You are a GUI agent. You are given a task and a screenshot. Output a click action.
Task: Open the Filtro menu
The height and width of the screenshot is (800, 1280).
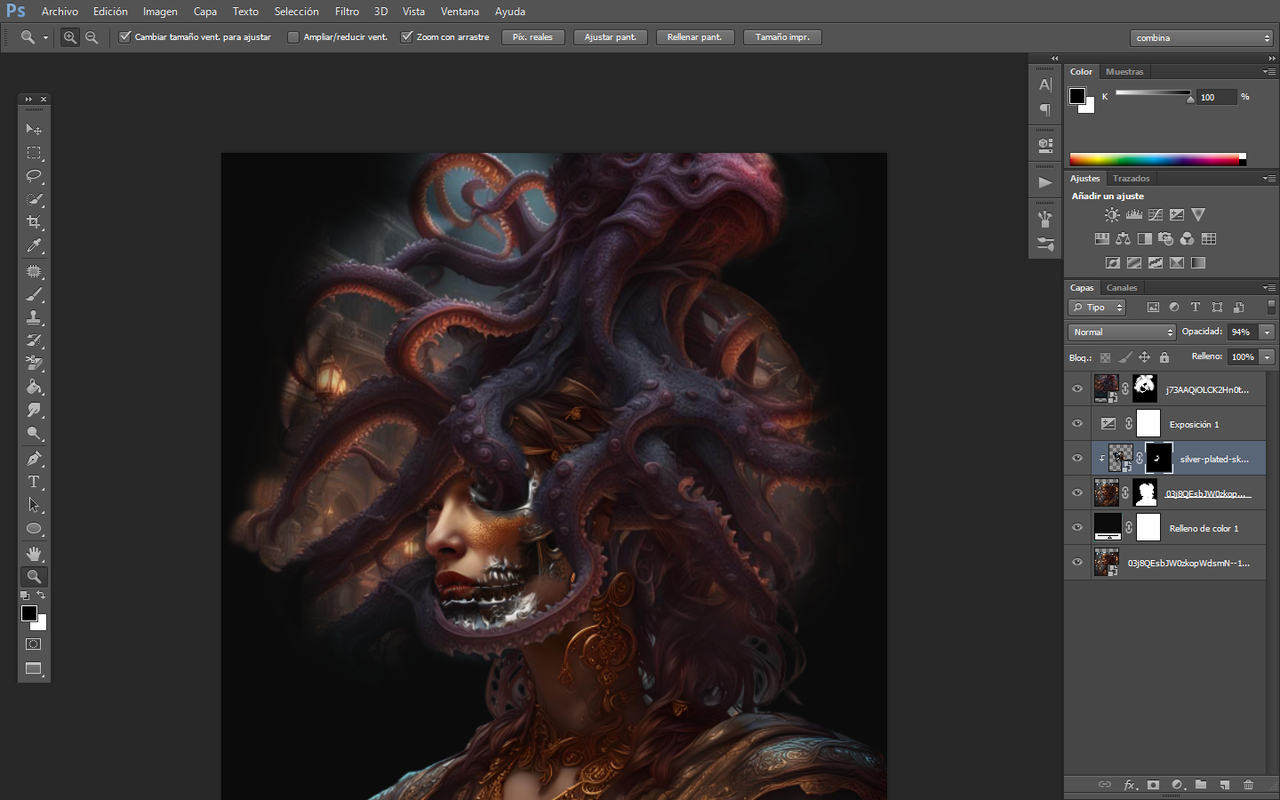click(x=347, y=12)
